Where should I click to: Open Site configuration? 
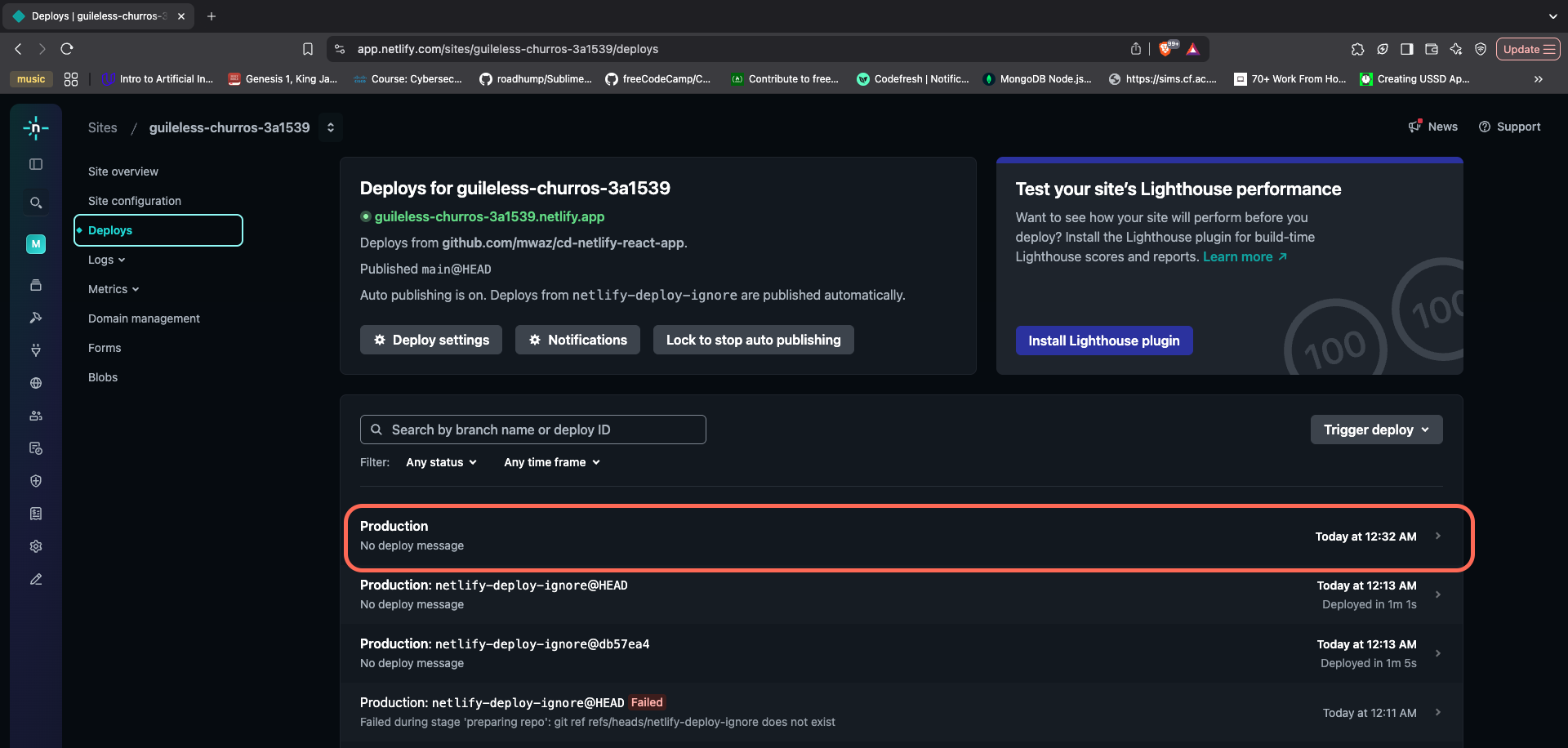coord(135,201)
